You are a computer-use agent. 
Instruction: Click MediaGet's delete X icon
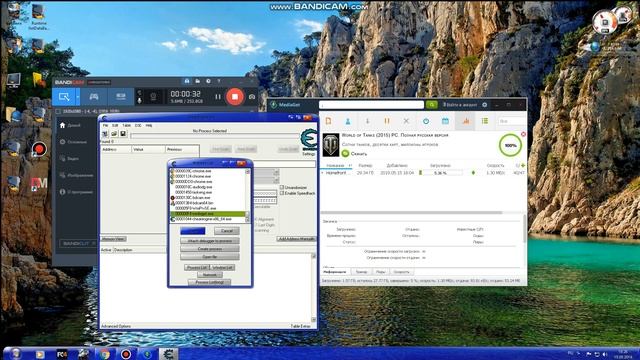click(406, 121)
